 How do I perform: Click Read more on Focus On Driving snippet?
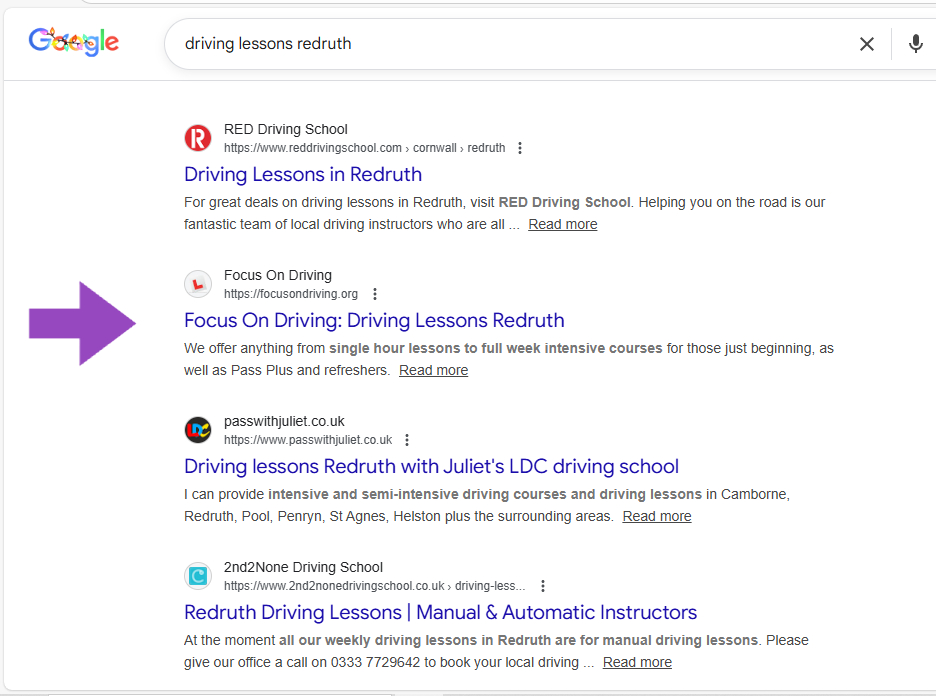pos(433,370)
